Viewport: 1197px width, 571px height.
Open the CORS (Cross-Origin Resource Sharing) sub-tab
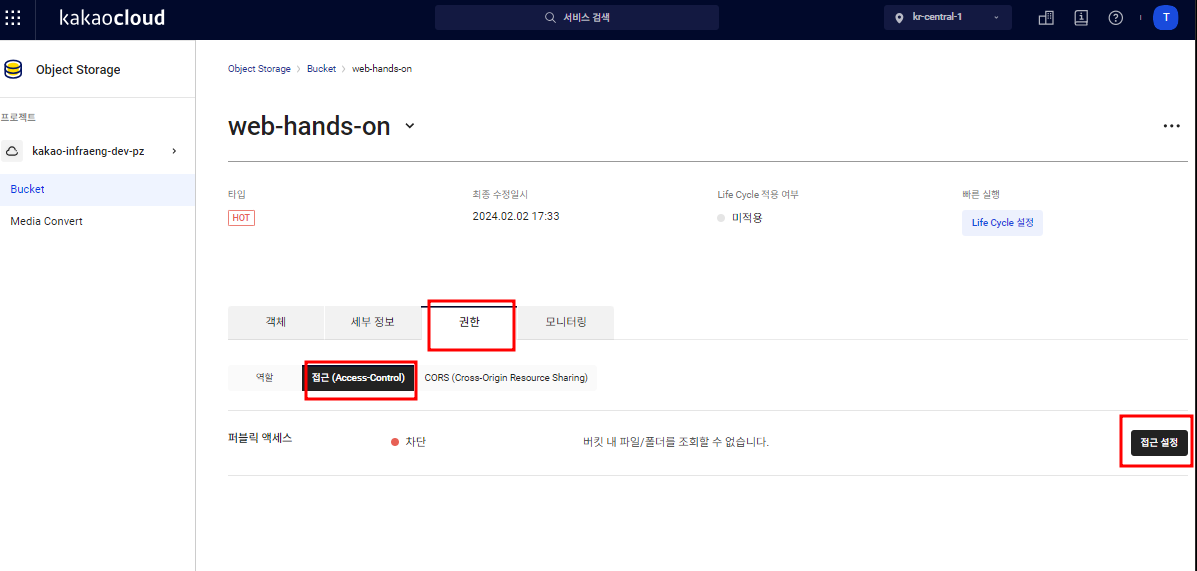[506, 377]
